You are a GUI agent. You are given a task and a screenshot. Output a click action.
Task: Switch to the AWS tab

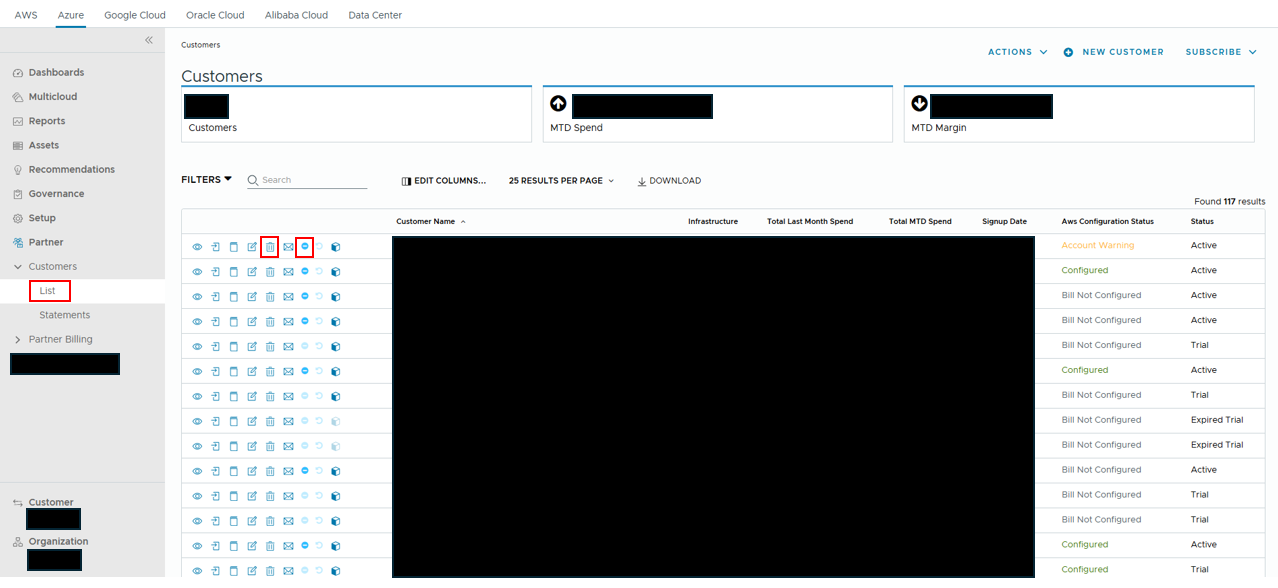pyautogui.click(x=26, y=15)
